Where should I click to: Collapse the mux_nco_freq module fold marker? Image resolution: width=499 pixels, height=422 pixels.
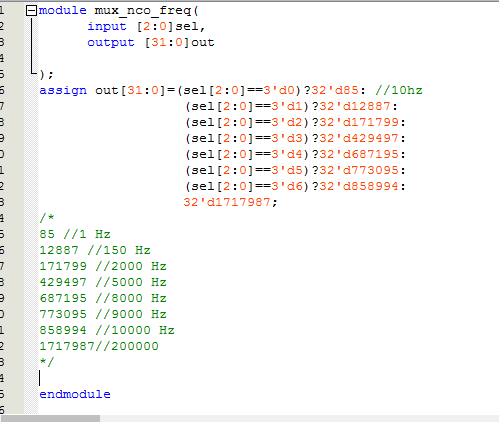(x=31, y=11)
